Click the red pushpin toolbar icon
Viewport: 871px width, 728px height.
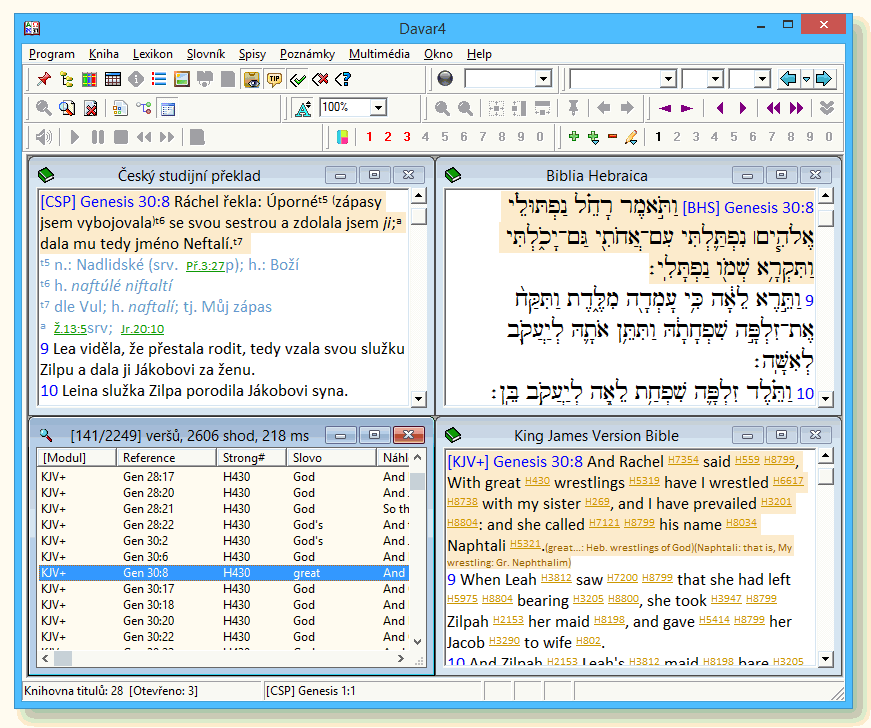click(44, 79)
